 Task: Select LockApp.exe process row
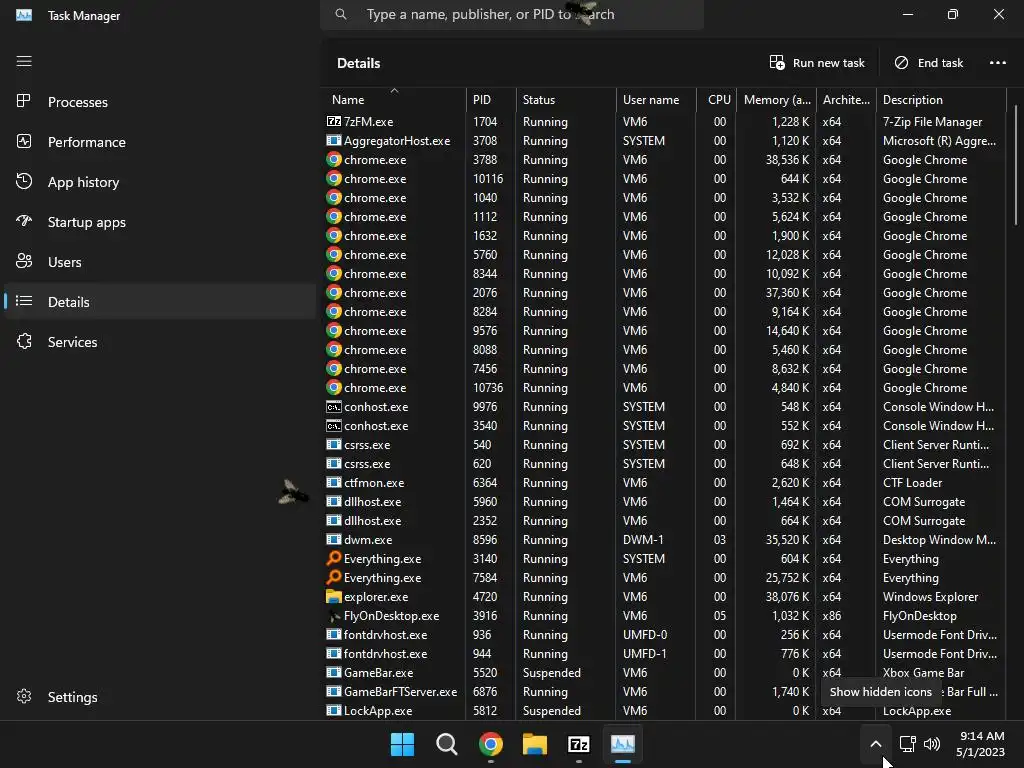pos(665,711)
